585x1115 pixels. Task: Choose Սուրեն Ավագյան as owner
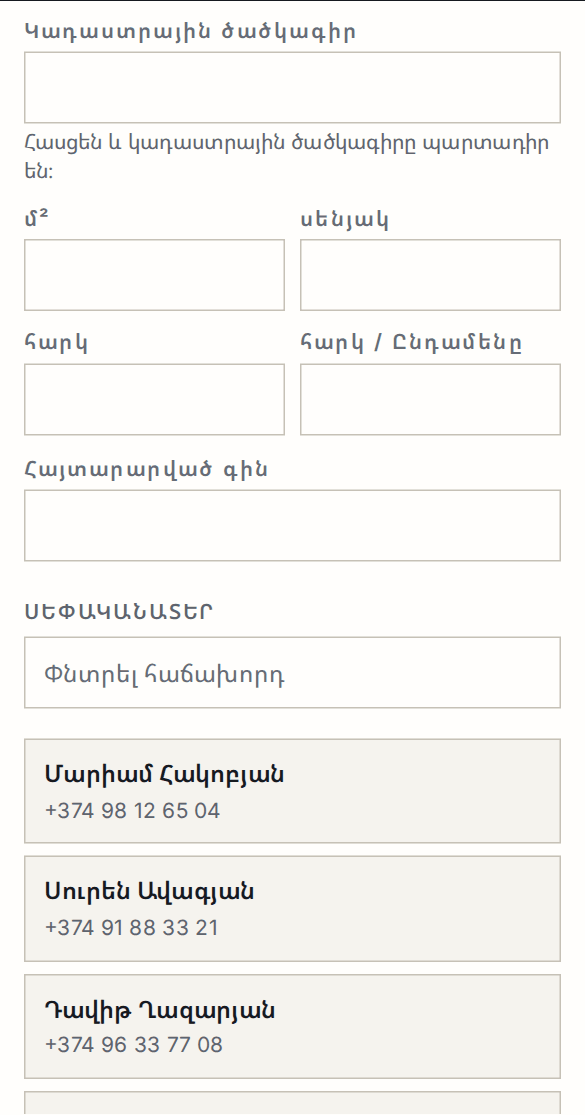292,908
